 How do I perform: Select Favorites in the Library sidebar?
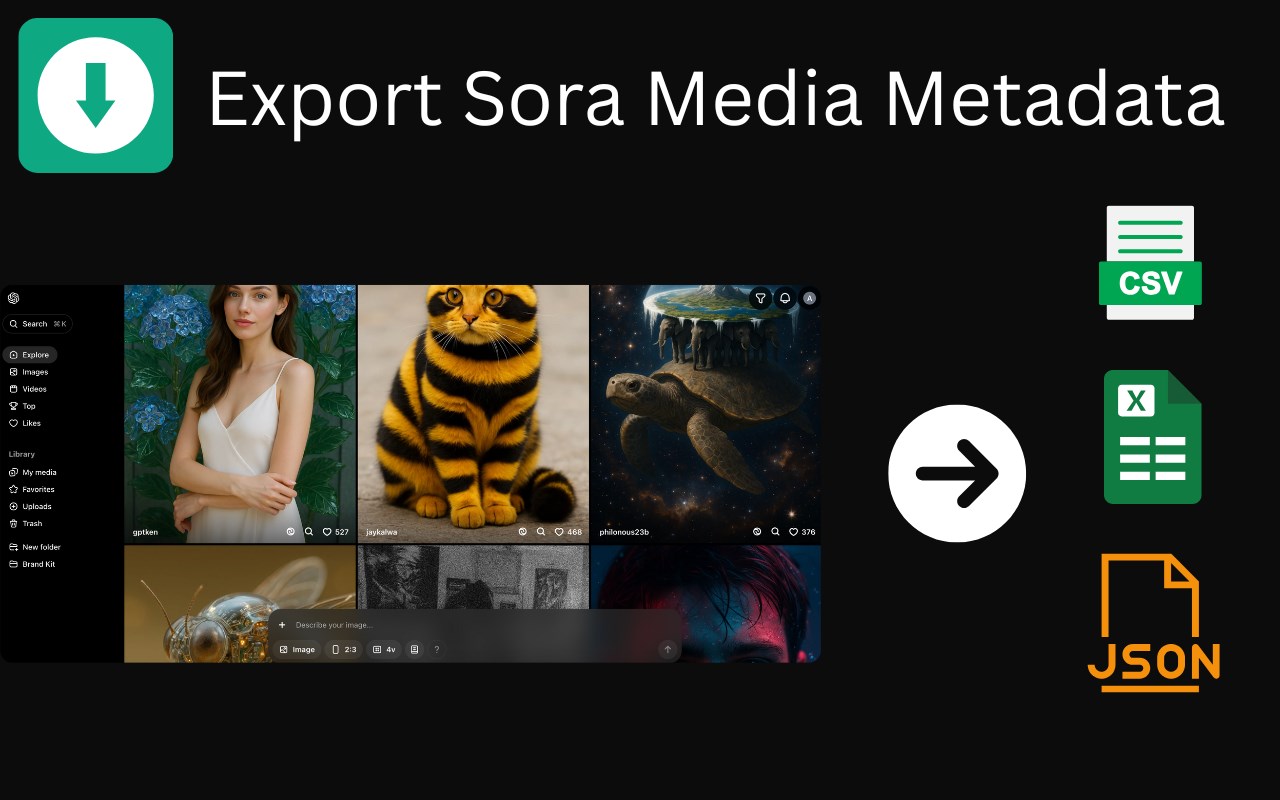tap(31, 489)
